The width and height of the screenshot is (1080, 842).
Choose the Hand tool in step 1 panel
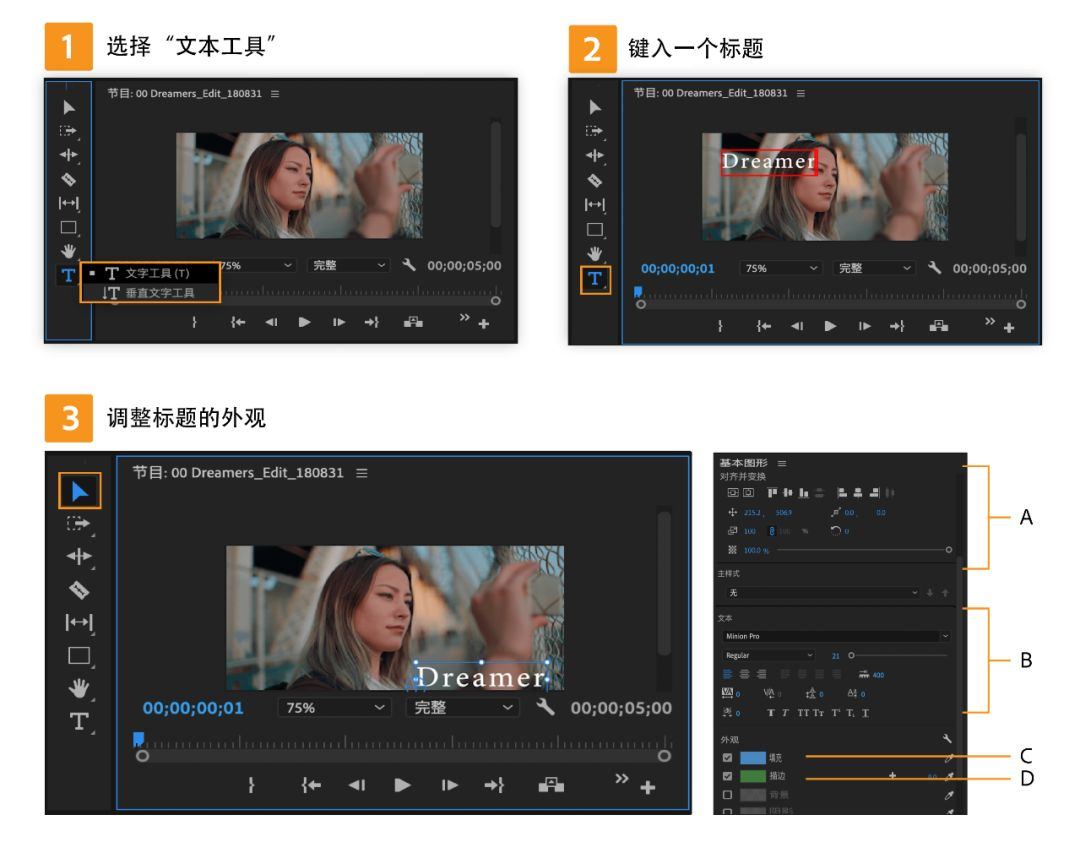68,251
